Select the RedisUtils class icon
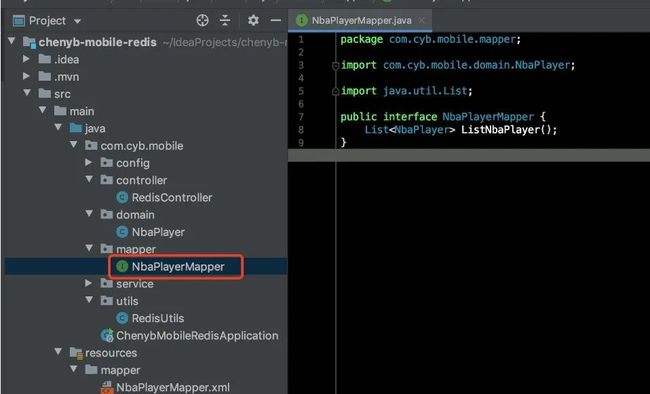The height and width of the screenshot is (394, 650). tap(122, 318)
